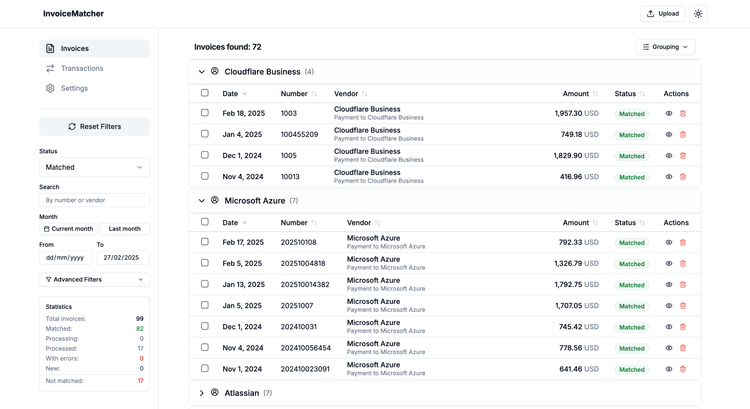View Azure invoice 20251004818
The height and width of the screenshot is (409, 750).
pyautogui.click(x=669, y=264)
